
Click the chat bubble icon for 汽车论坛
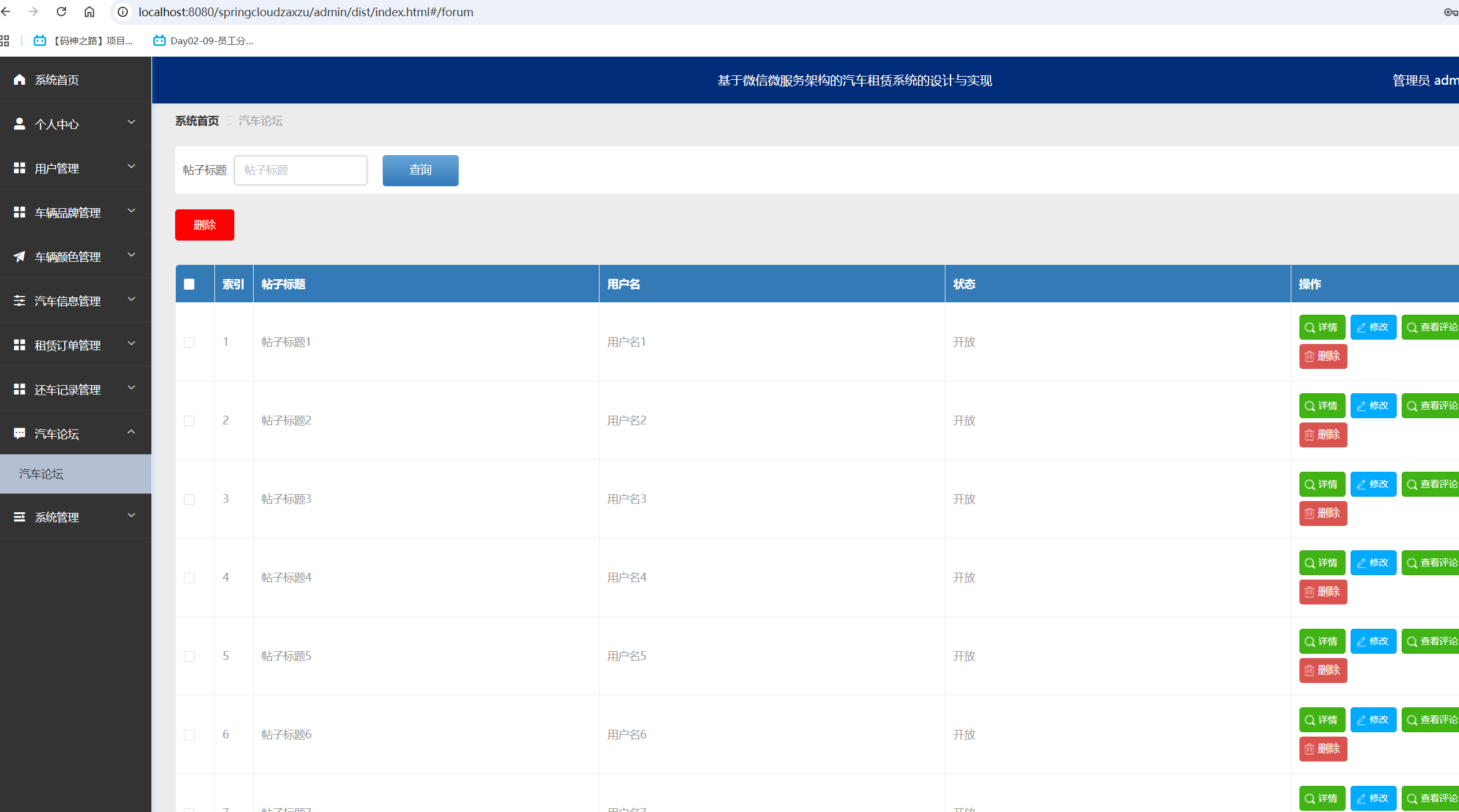tap(19, 433)
